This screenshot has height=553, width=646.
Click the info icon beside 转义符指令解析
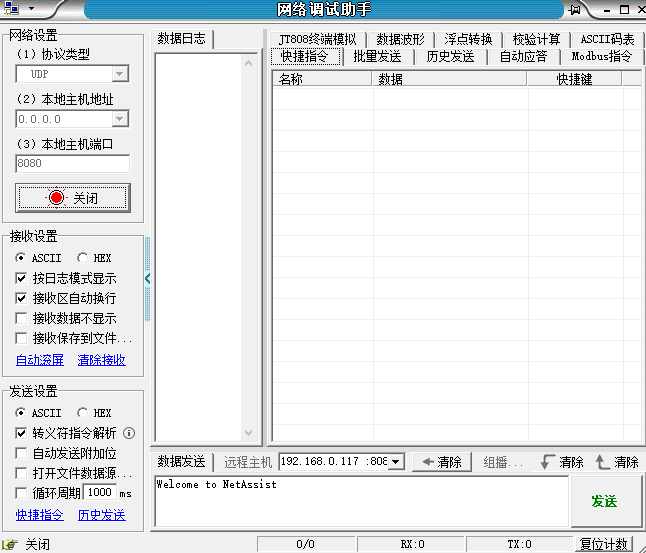[129, 433]
